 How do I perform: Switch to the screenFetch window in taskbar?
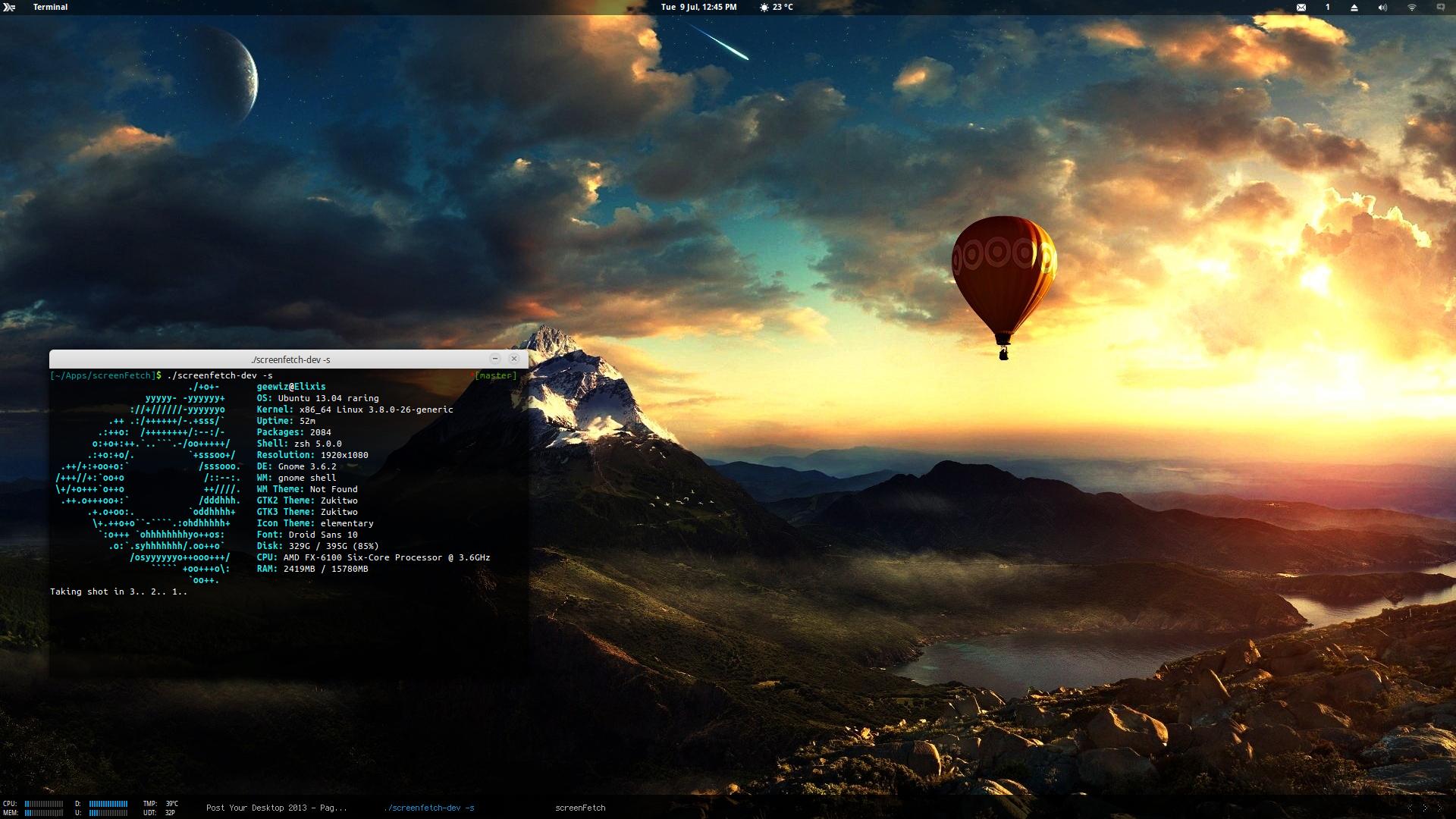580,808
